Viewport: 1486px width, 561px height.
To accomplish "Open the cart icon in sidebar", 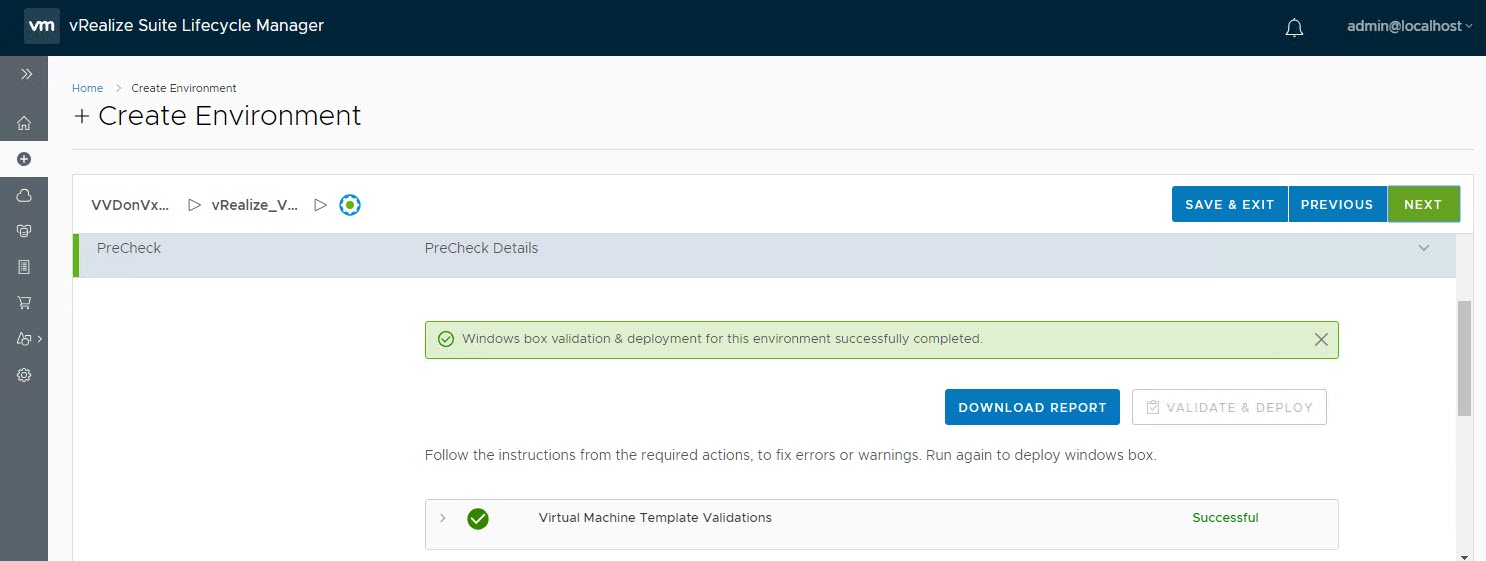I will (x=24, y=302).
